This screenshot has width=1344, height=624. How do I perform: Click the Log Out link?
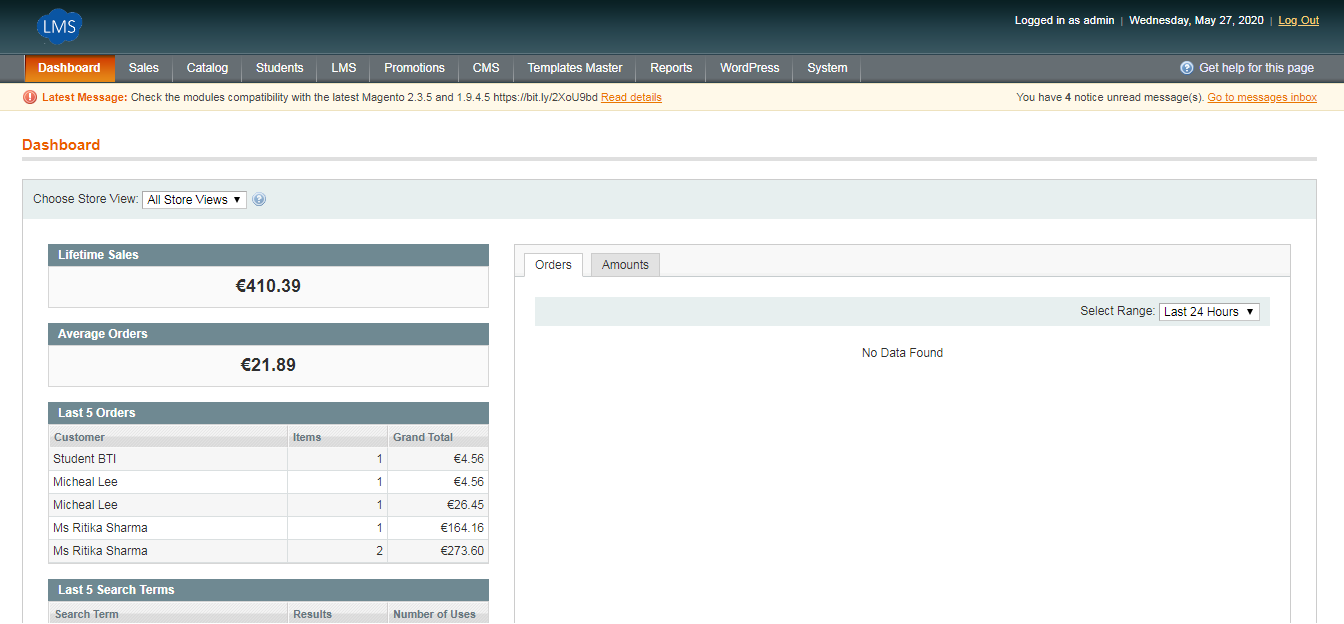tap(1298, 21)
